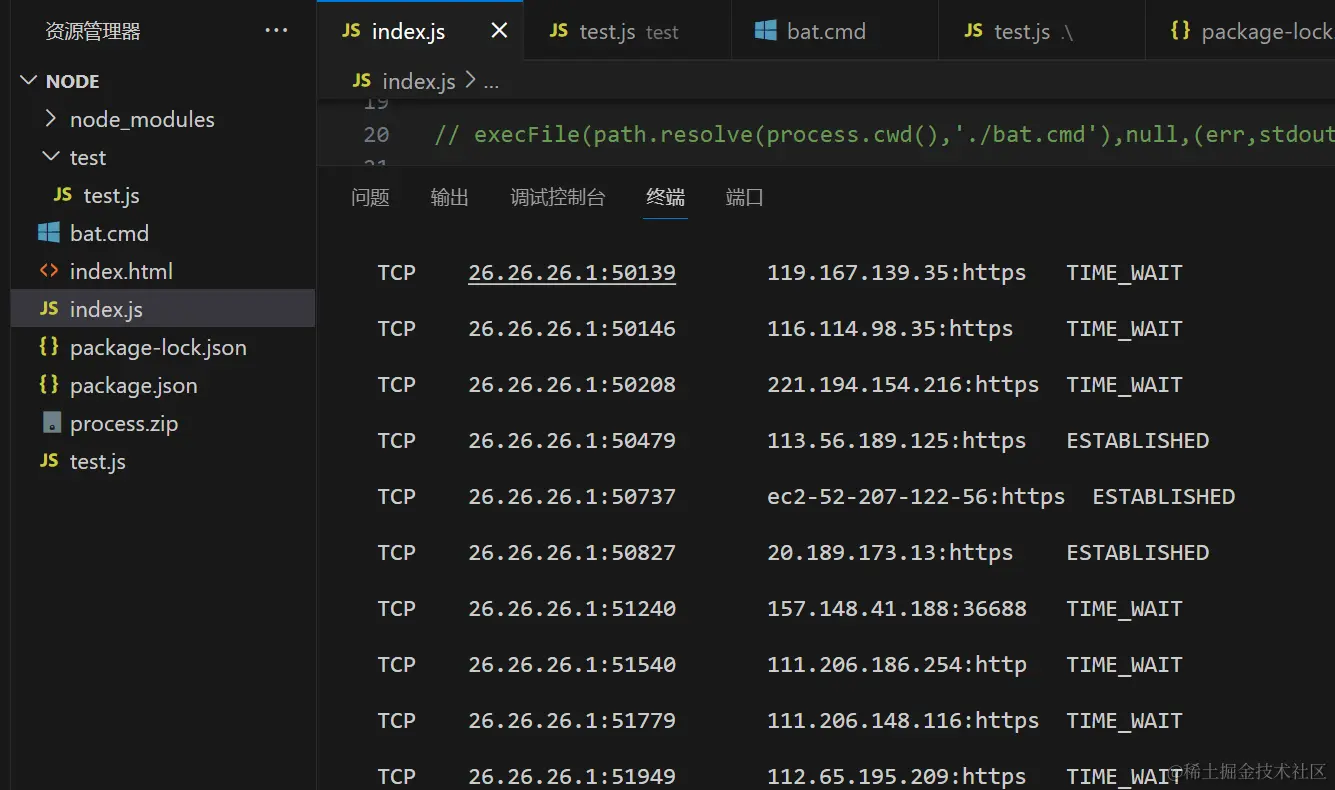Click 111.206.186.254:http in terminal
The image size is (1335, 790).
click(x=897, y=664)
